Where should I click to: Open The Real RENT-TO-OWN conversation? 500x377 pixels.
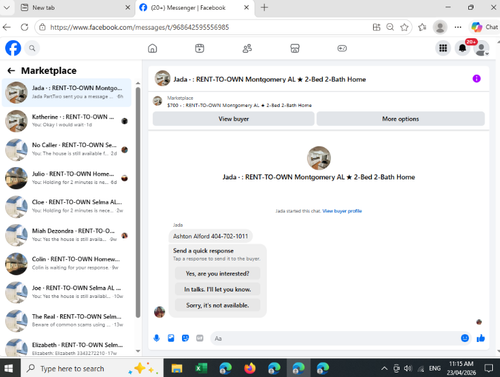67,320
